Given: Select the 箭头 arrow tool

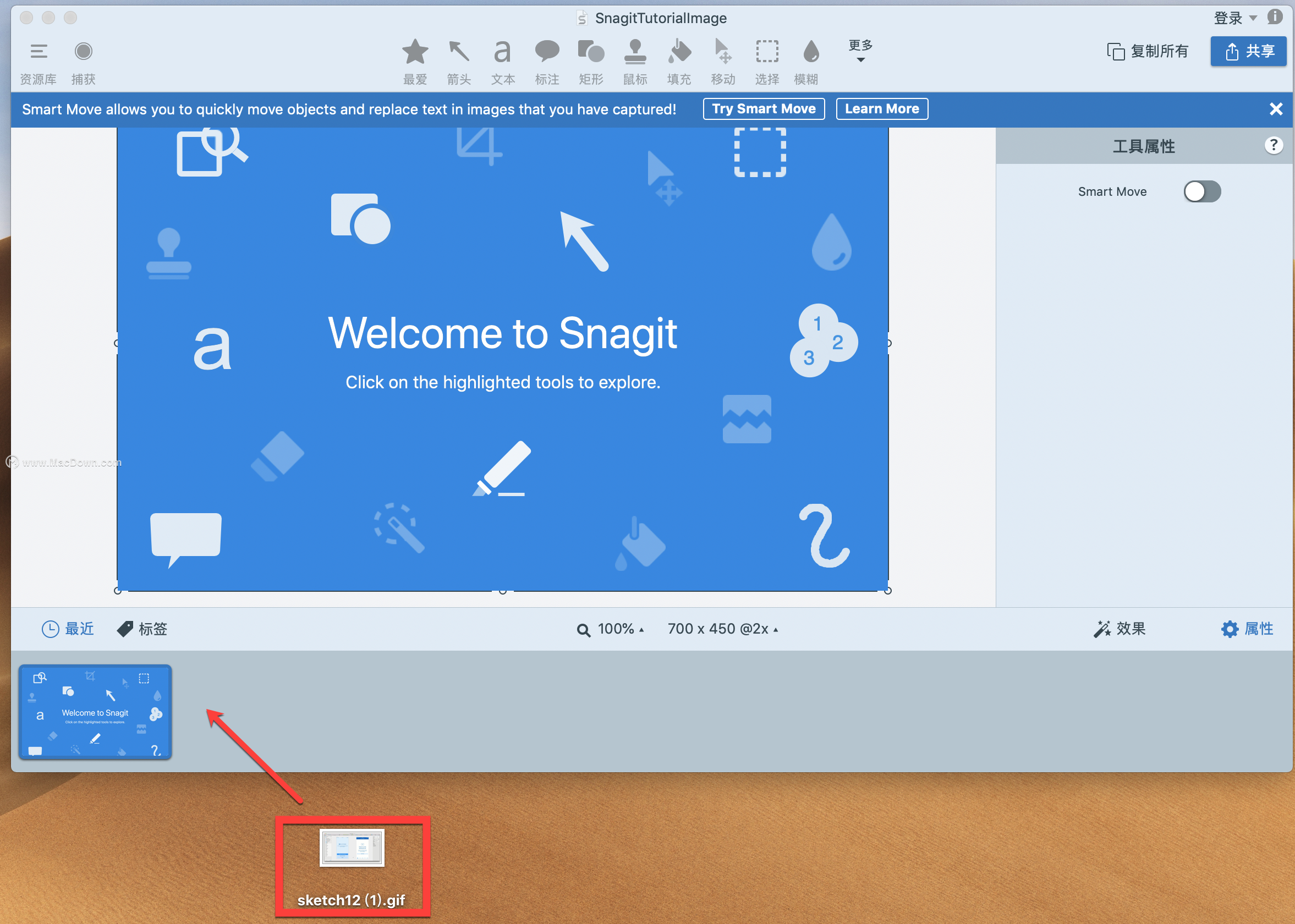Looking at the screenshot, I should (x=459, y=63).
